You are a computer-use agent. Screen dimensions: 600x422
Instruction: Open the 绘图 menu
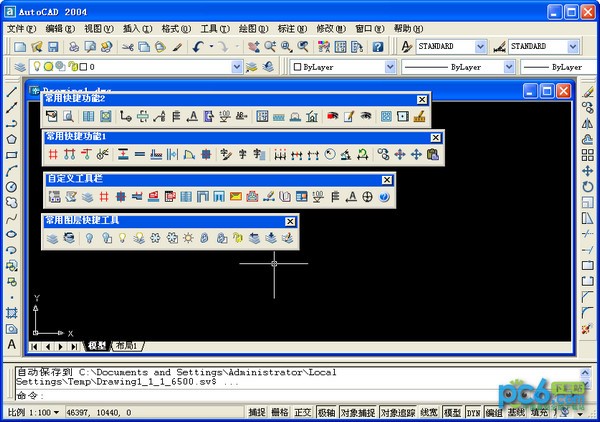(253, 29)
